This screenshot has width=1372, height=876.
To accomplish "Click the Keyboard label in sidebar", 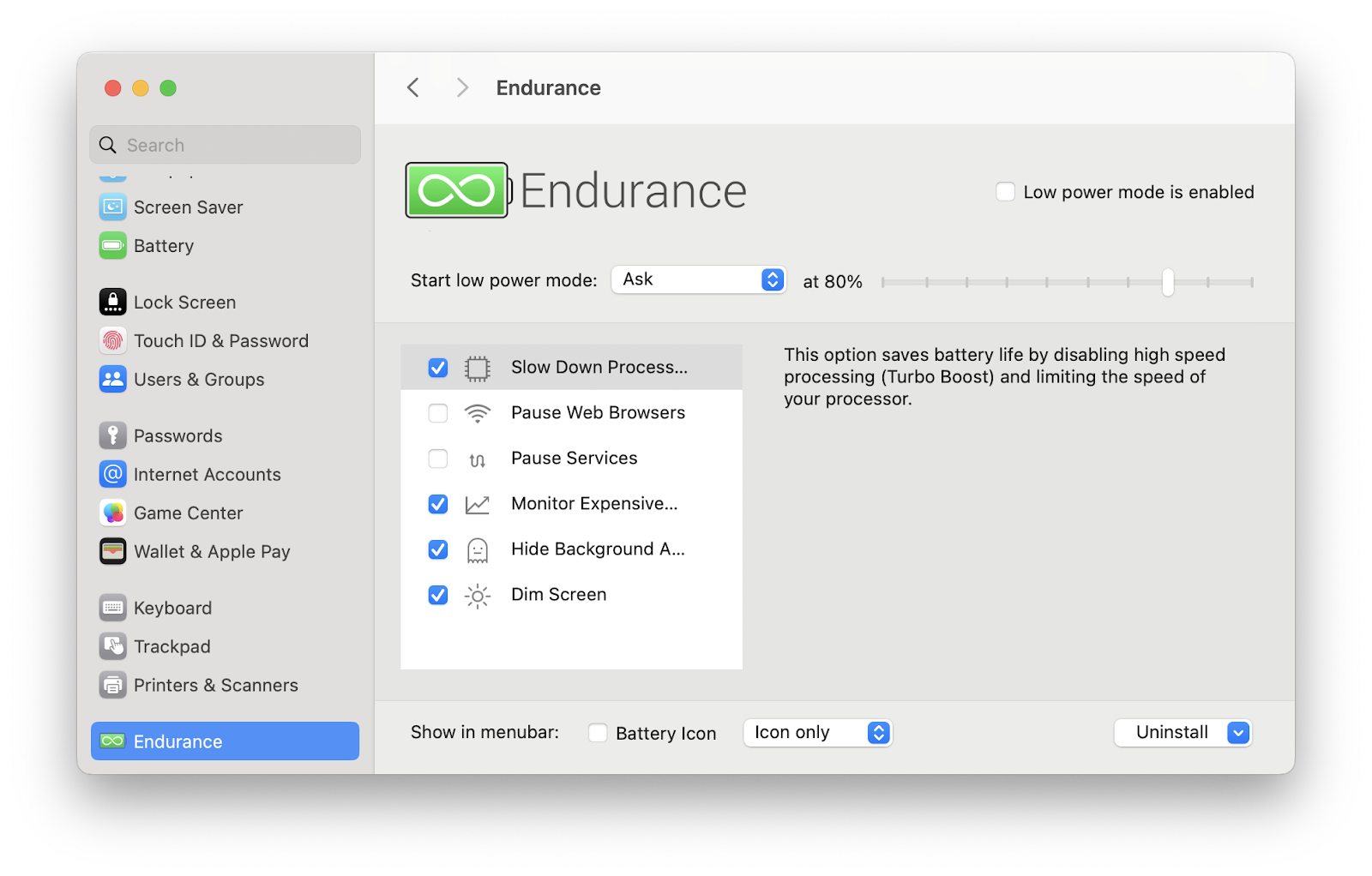I will [173, 609].
